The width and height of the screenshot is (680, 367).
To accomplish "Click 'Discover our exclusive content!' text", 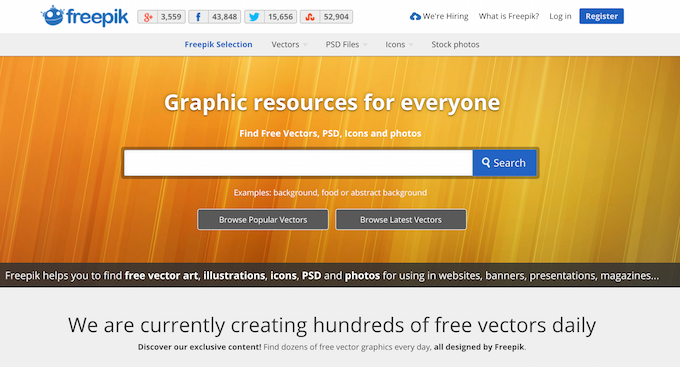I will click(199, 347).
